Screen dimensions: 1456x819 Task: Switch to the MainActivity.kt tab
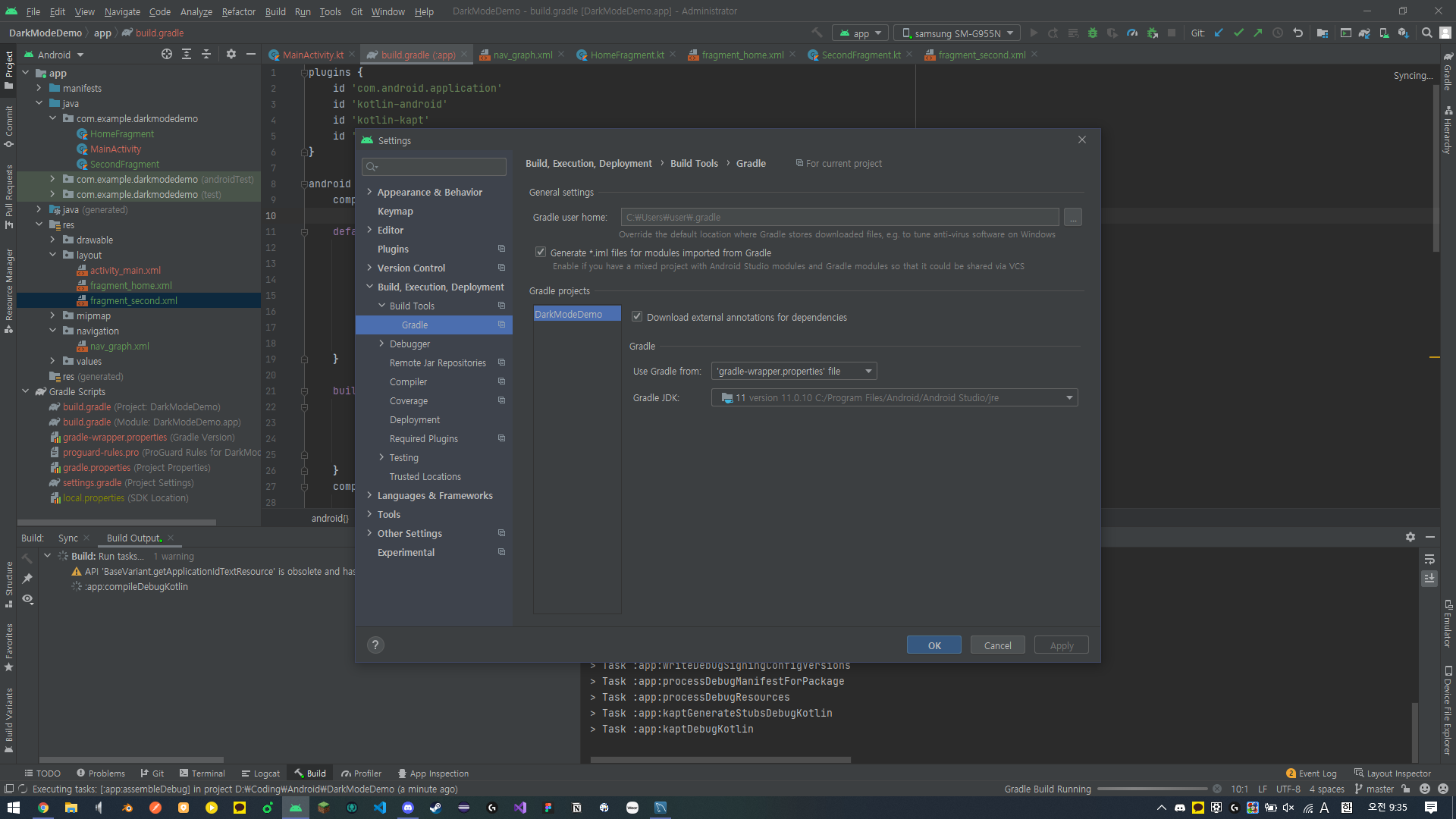(312, 55)
